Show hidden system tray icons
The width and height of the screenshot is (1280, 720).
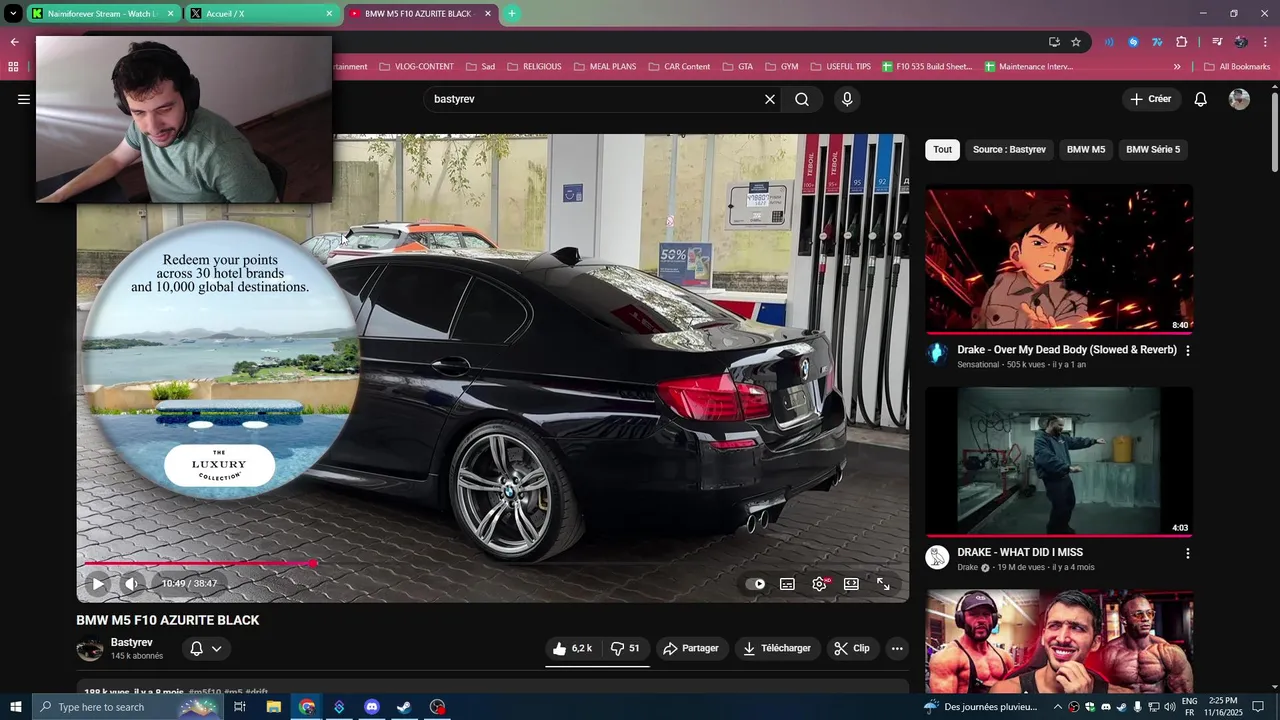(1056, 707)
